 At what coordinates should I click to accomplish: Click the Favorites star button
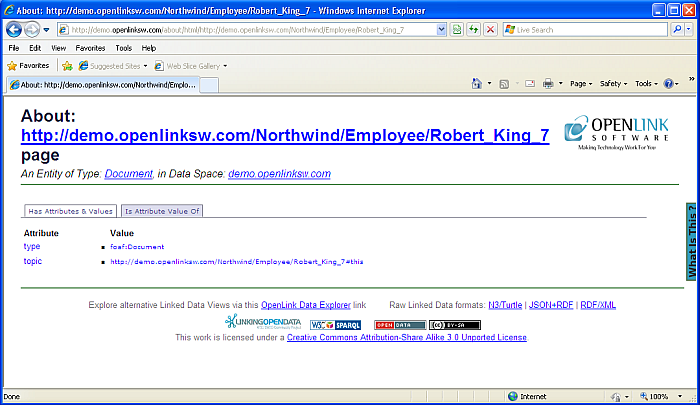click(x=28, y=66)
